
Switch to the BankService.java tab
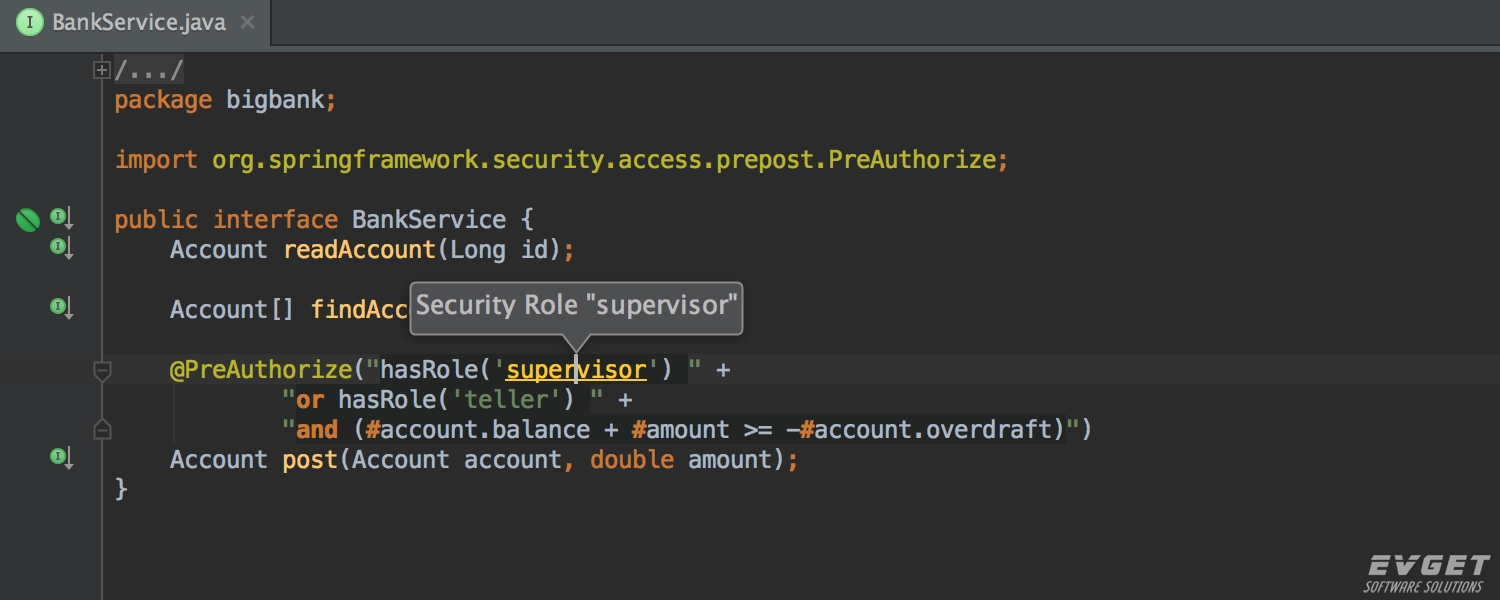click(x=135, y=22)
